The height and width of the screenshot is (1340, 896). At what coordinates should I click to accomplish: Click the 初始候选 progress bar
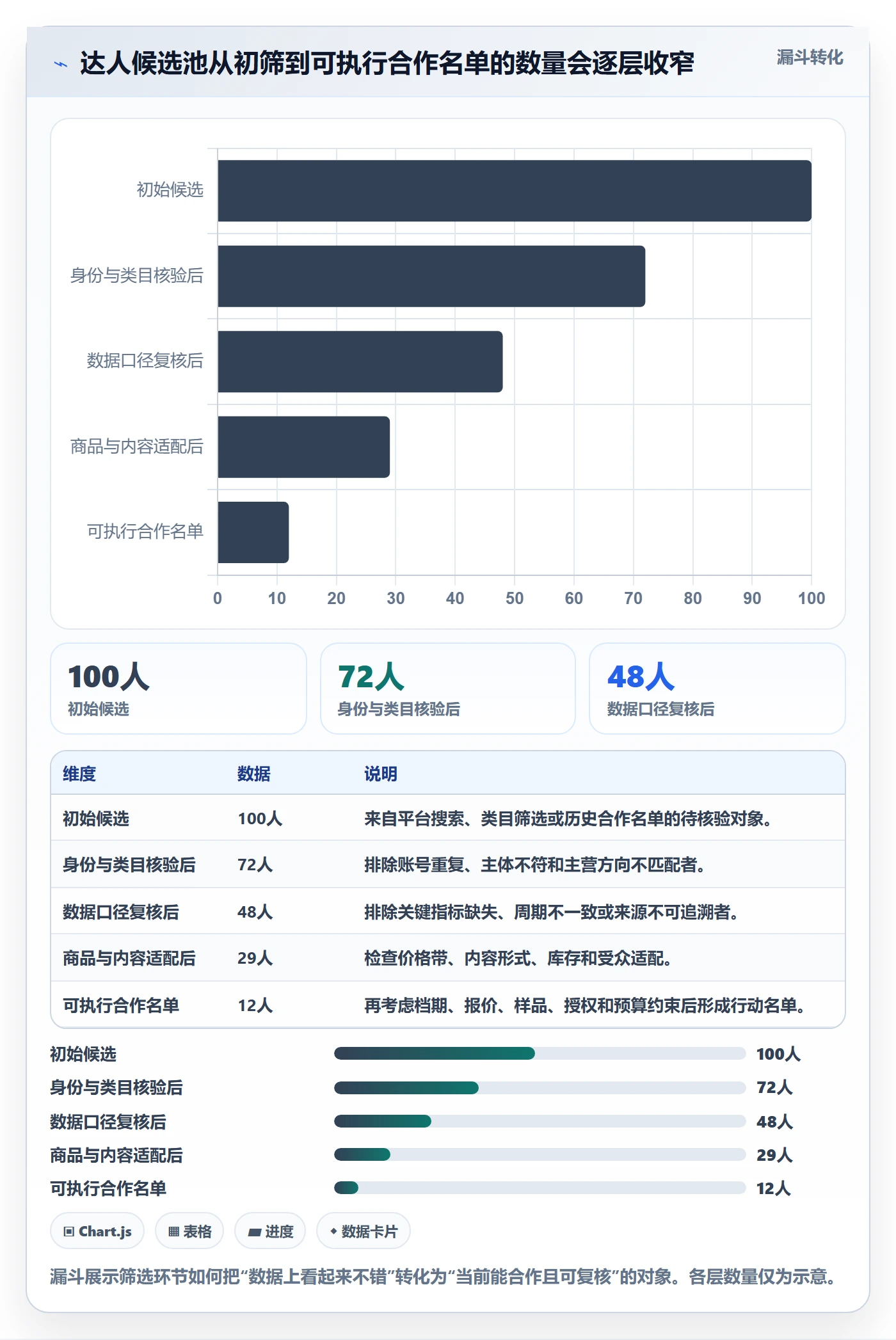pos(540,1053)
